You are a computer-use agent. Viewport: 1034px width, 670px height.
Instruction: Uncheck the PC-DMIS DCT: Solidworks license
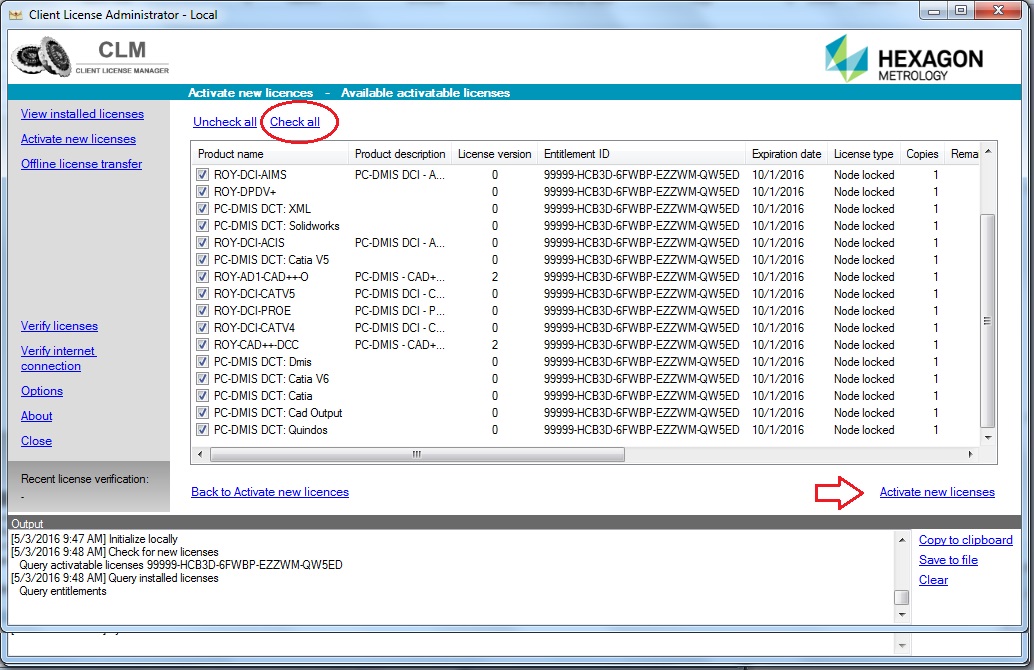[x=203, y=226]
